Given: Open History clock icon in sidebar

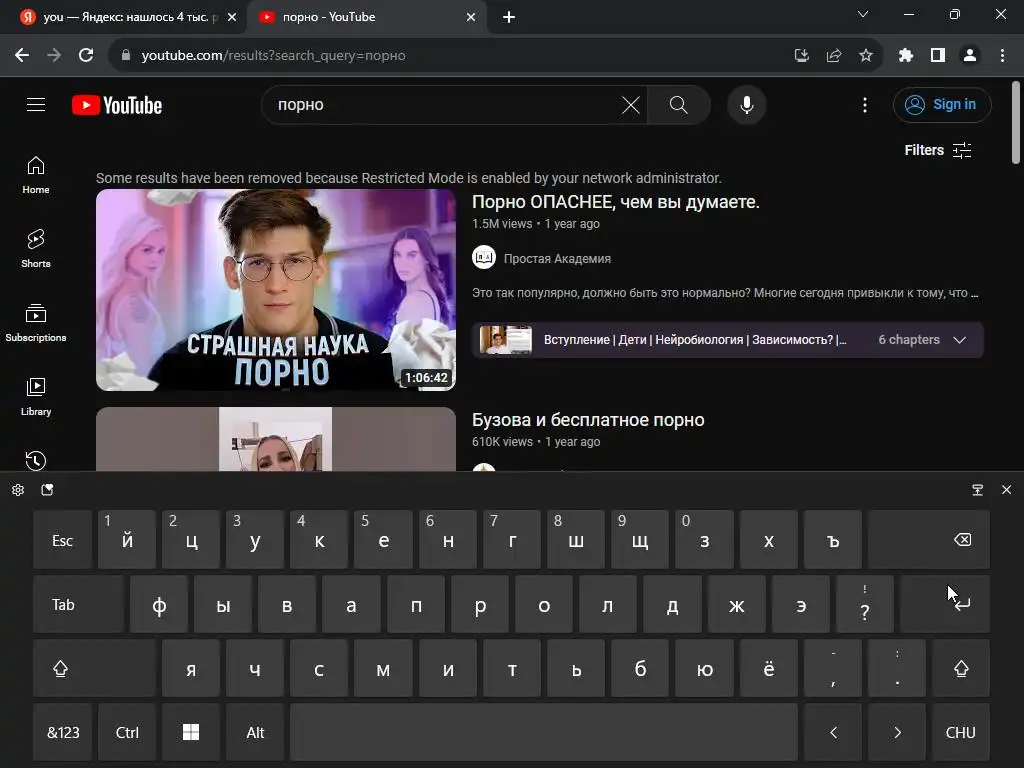Looking at the screenshot, I should click(x=36, y=460).
